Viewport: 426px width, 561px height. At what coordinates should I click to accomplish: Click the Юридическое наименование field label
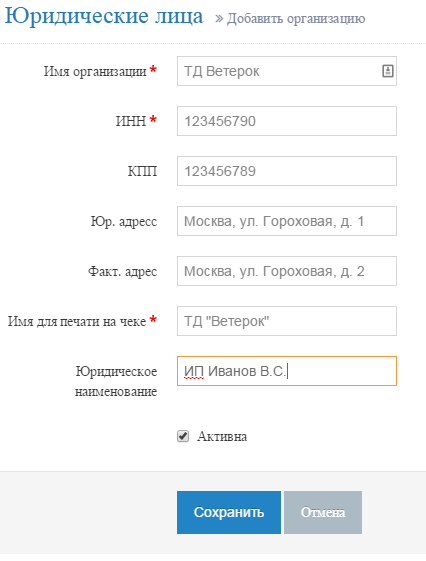point(116,381)
